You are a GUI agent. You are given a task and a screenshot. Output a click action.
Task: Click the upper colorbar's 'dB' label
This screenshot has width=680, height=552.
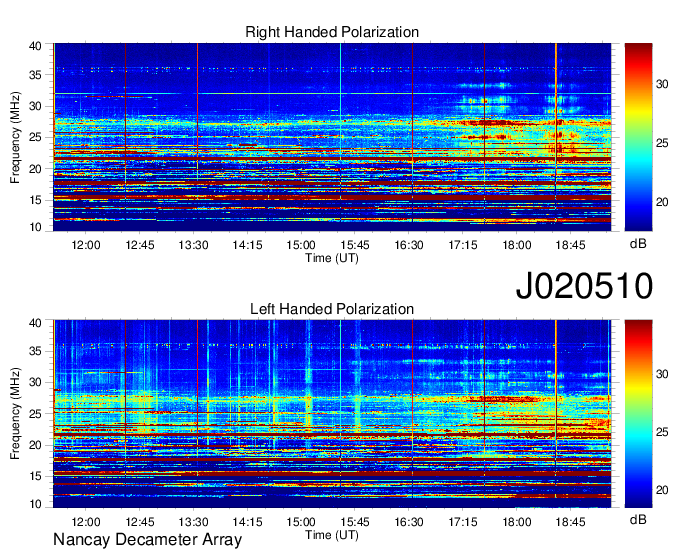click(638, 244)
